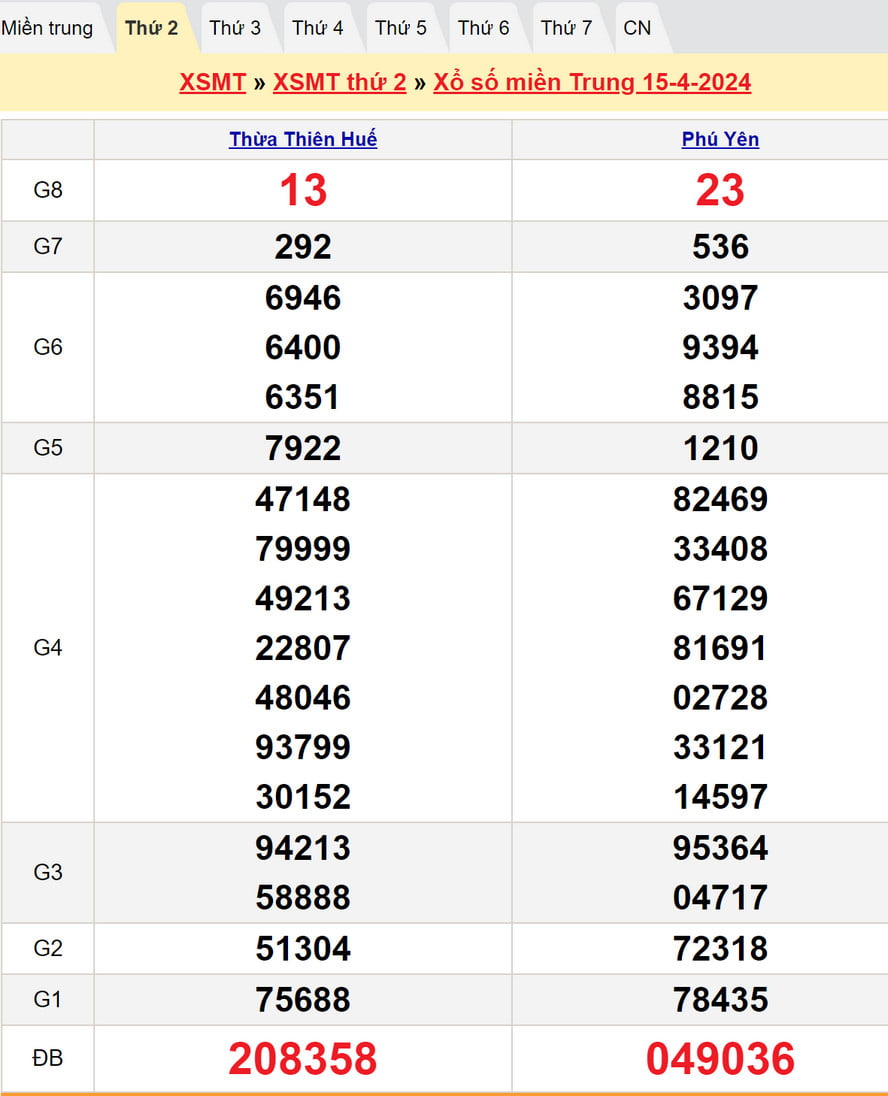Open the XSMT thứ 2 link
888x1096 pixels.
point(340,82)
